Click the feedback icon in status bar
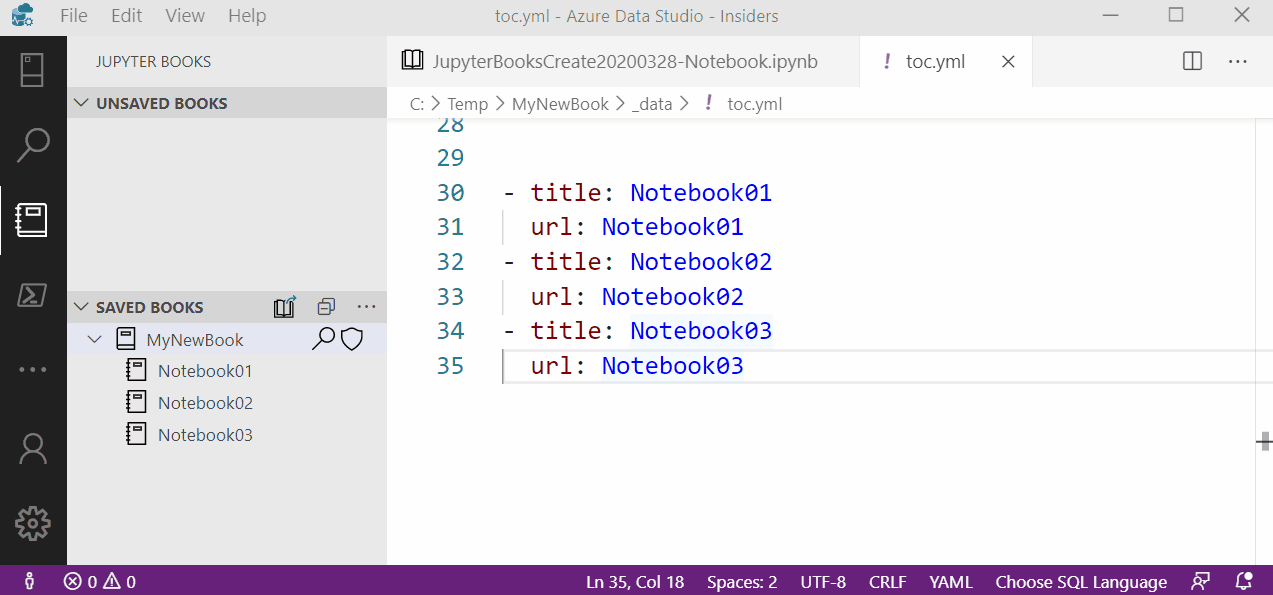The width and height of the screenshot is (1273, 595). [1199, 581]
